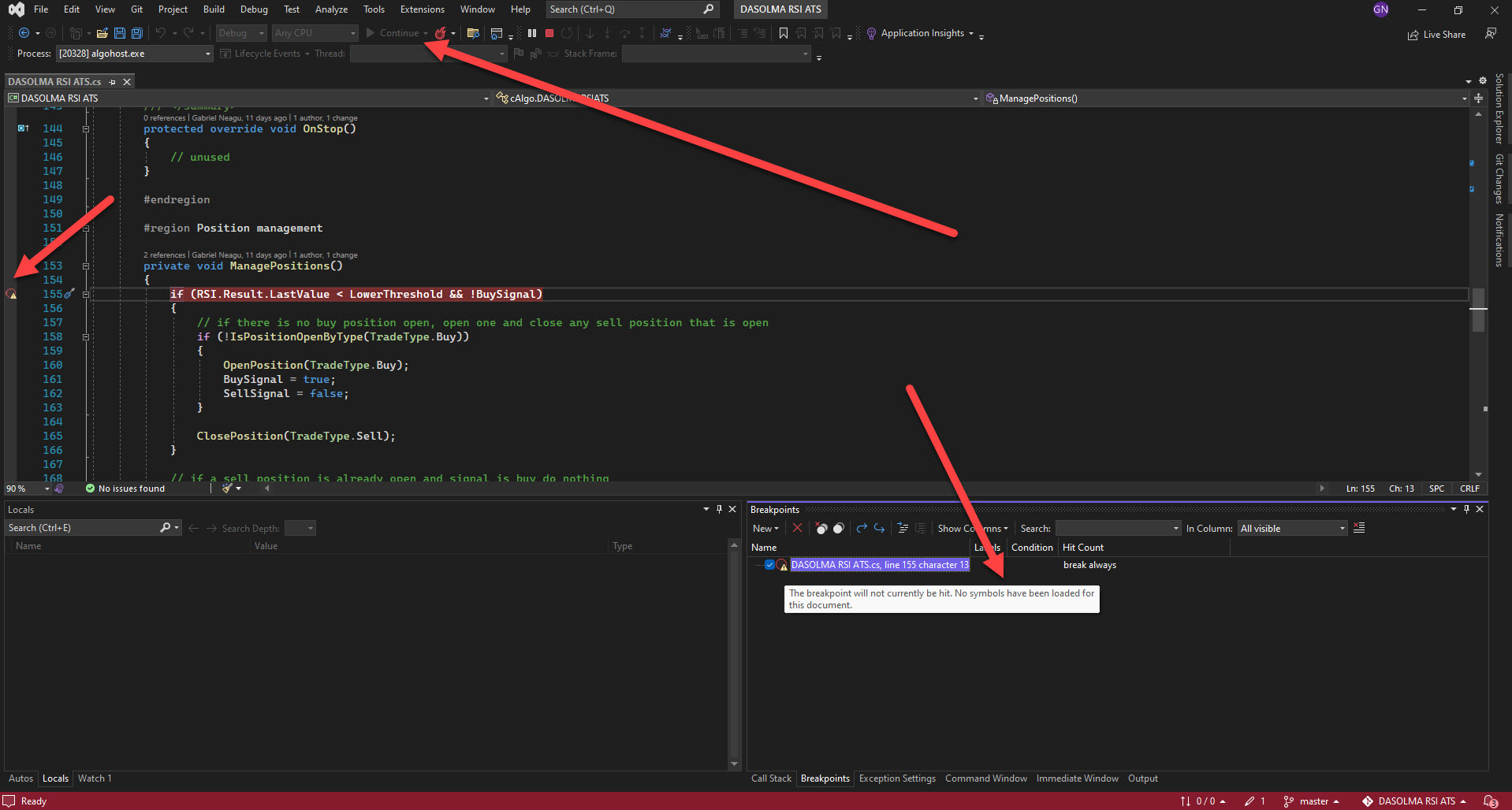The image size is (1512, 810).
Task: Undo the last action
Action: [x=161, y=33]
